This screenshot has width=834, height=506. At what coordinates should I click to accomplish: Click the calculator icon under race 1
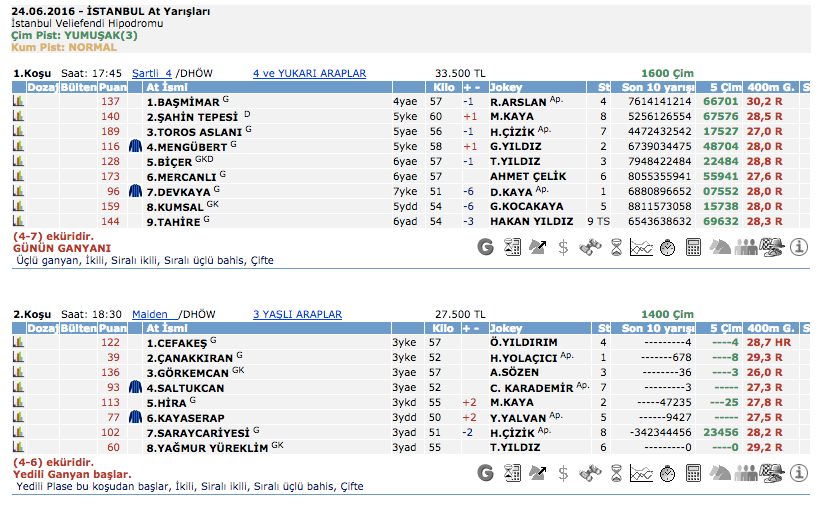[693, 246]
